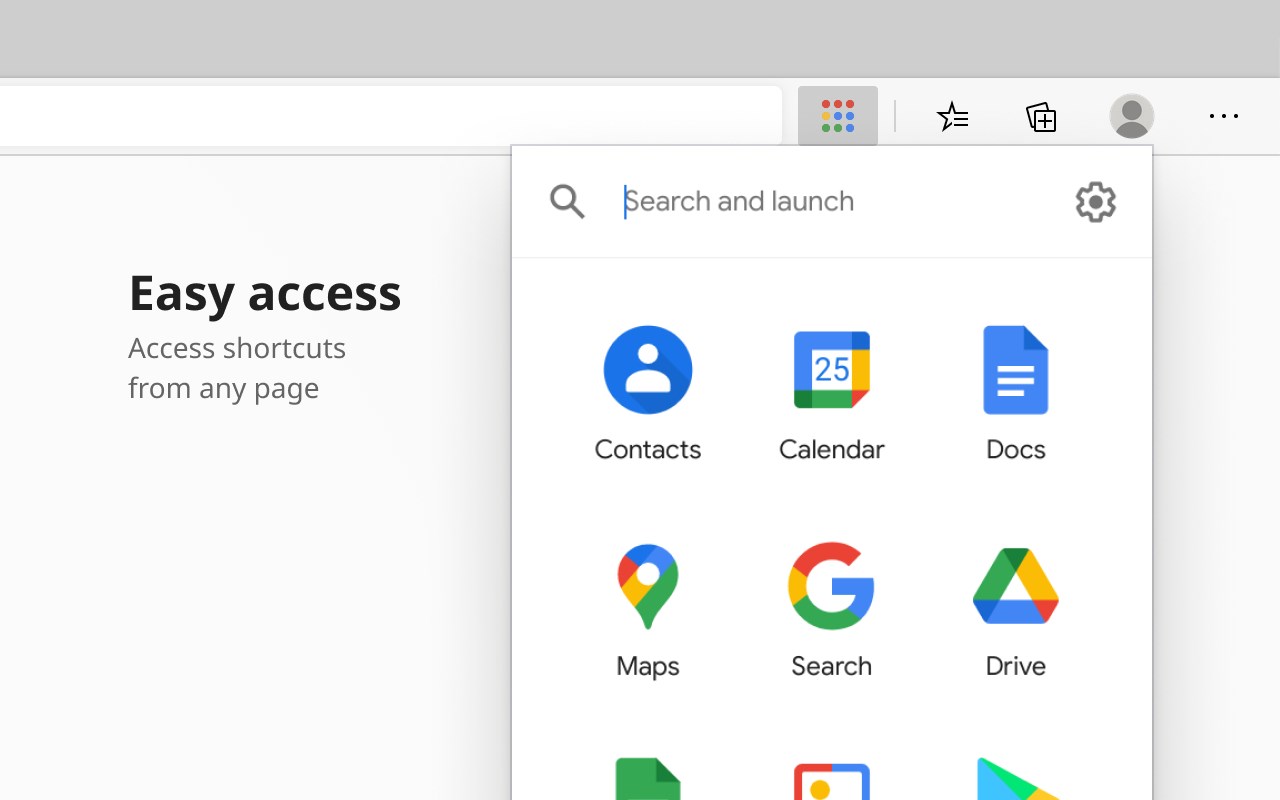Open the green Sheets icon at the bottom
Screen dimensions: 1280x800
coord(648,779)
